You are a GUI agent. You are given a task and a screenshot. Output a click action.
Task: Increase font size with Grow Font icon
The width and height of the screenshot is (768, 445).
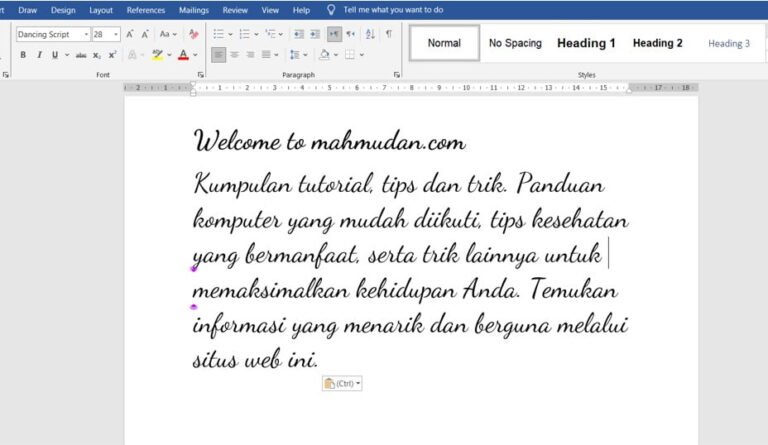coord(130,34)
